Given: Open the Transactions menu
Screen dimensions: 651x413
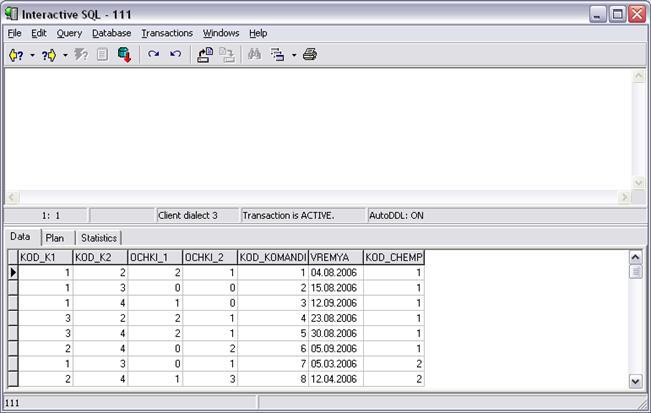Looking at the screenshot, I should pyautogui.click(x=167, y=33).
